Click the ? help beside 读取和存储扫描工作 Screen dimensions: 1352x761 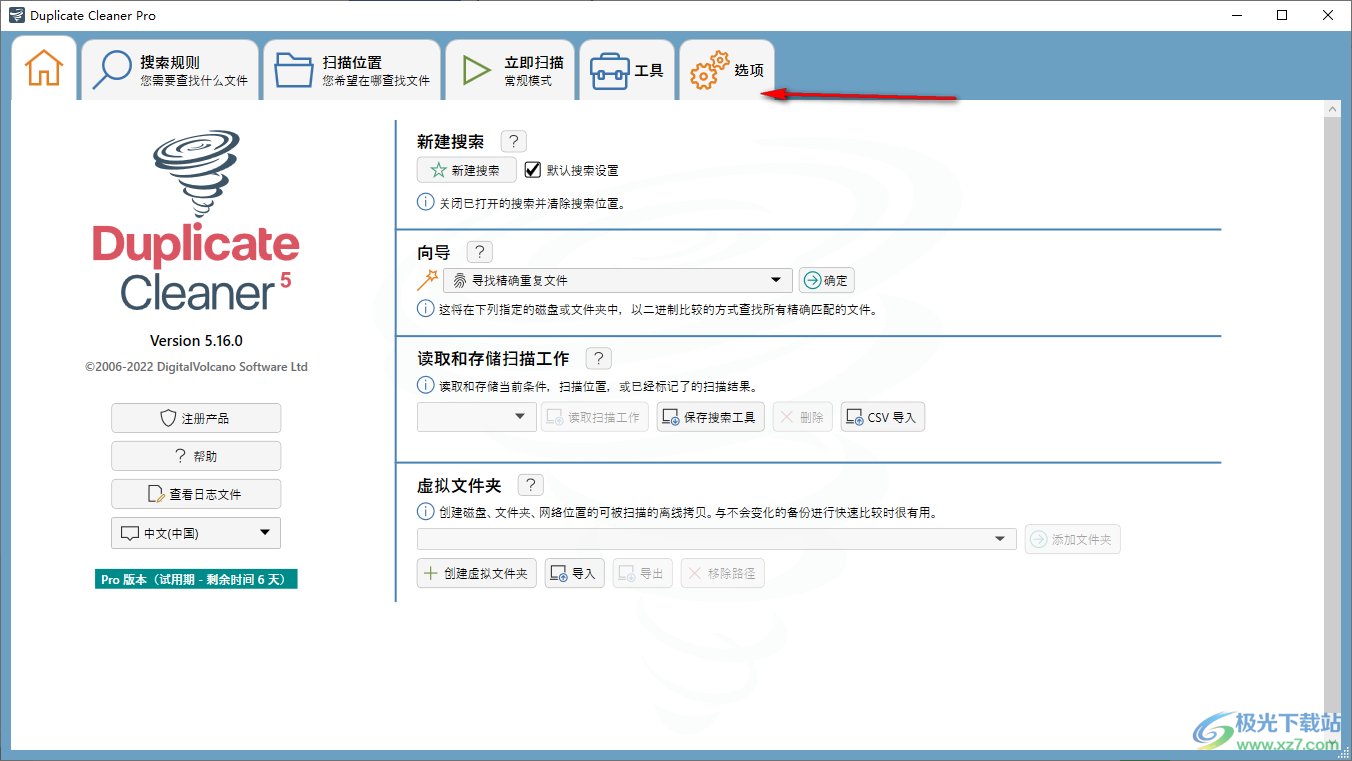tap(598, 358)
